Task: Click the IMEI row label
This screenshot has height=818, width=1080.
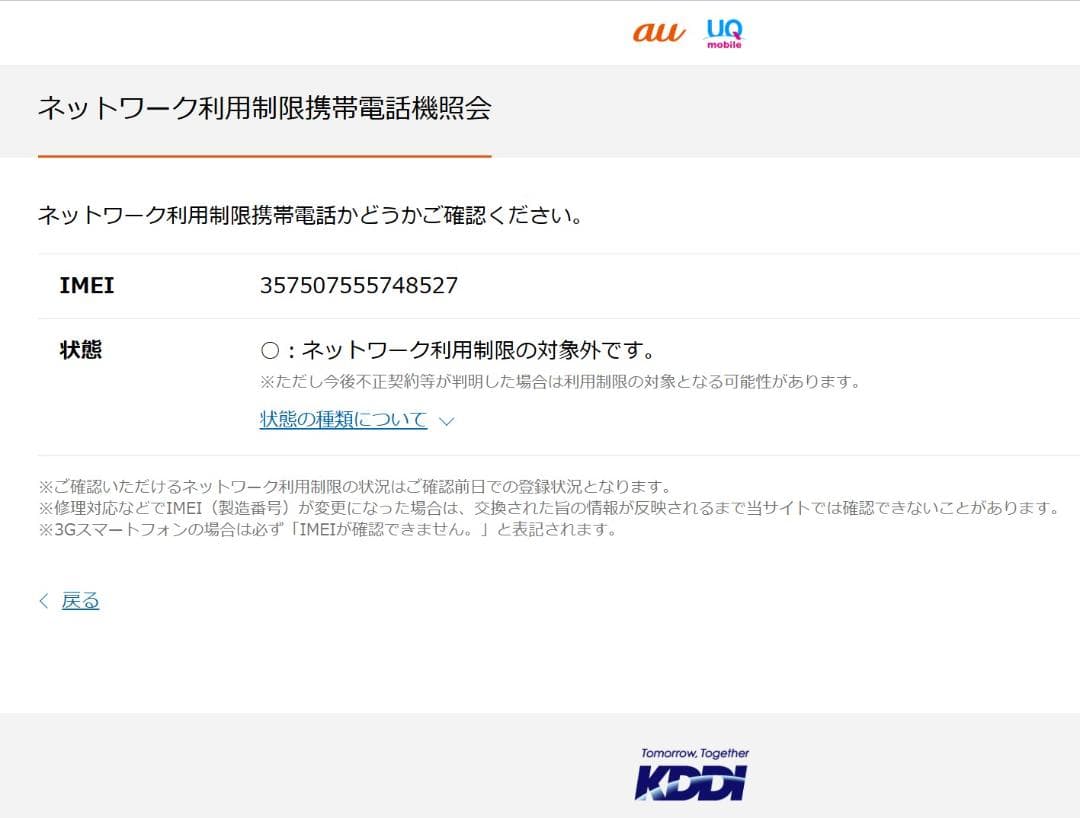Action: click(x=87, y=285)
